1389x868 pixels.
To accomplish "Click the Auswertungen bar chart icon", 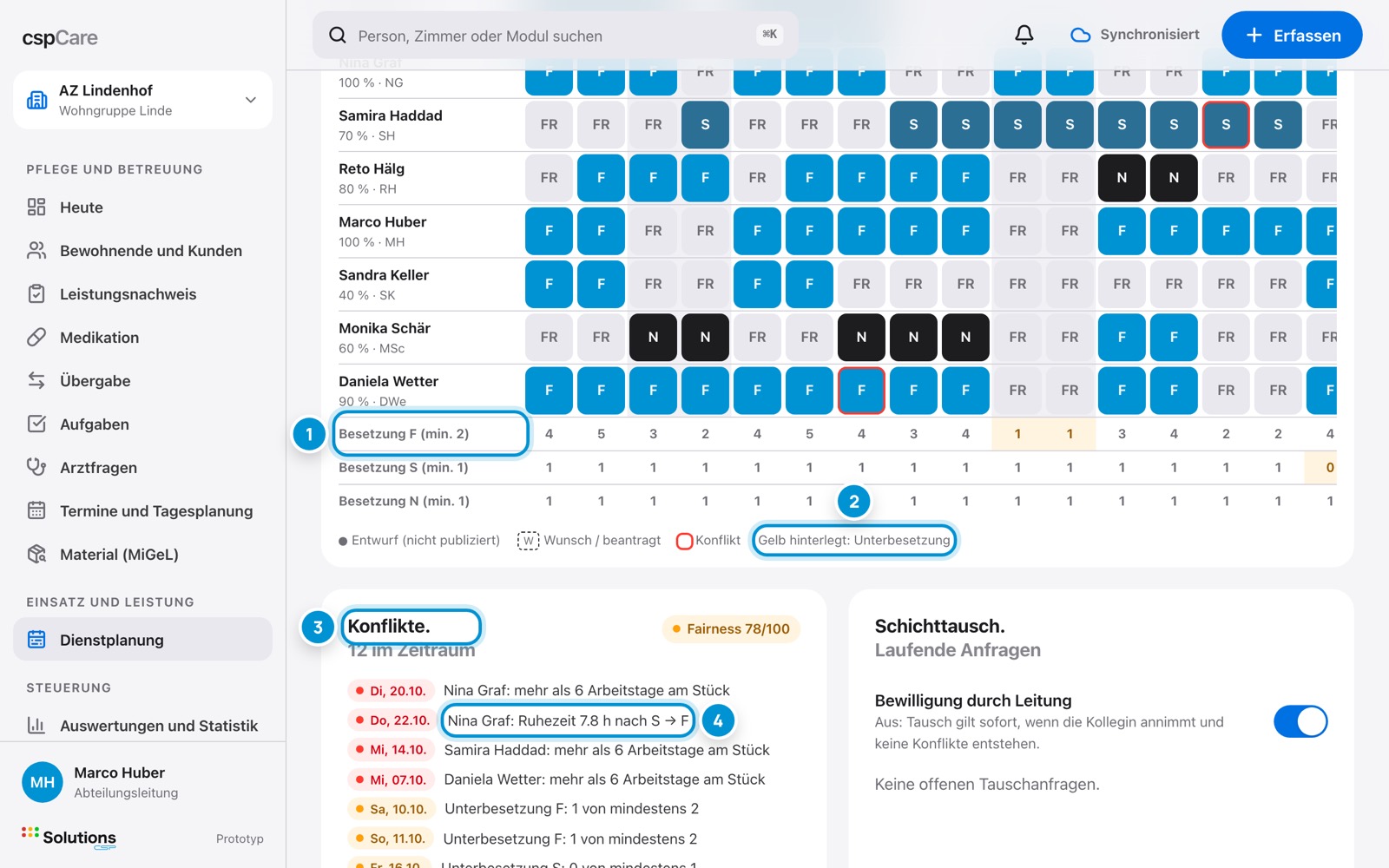I will (x=36, y=725).
